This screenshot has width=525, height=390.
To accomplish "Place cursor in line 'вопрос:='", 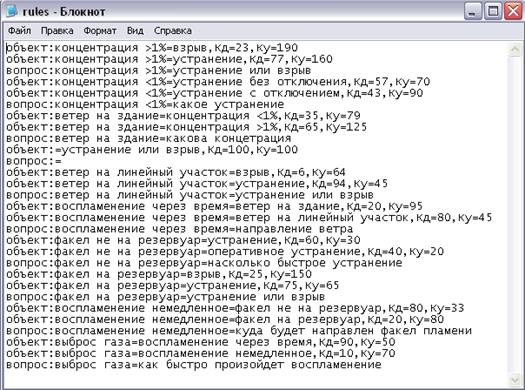I will coord(34,161).
